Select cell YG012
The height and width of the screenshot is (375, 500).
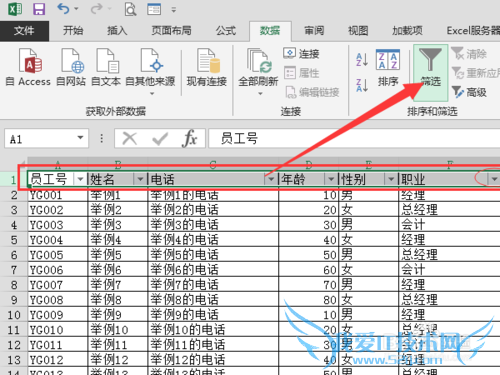58,360
